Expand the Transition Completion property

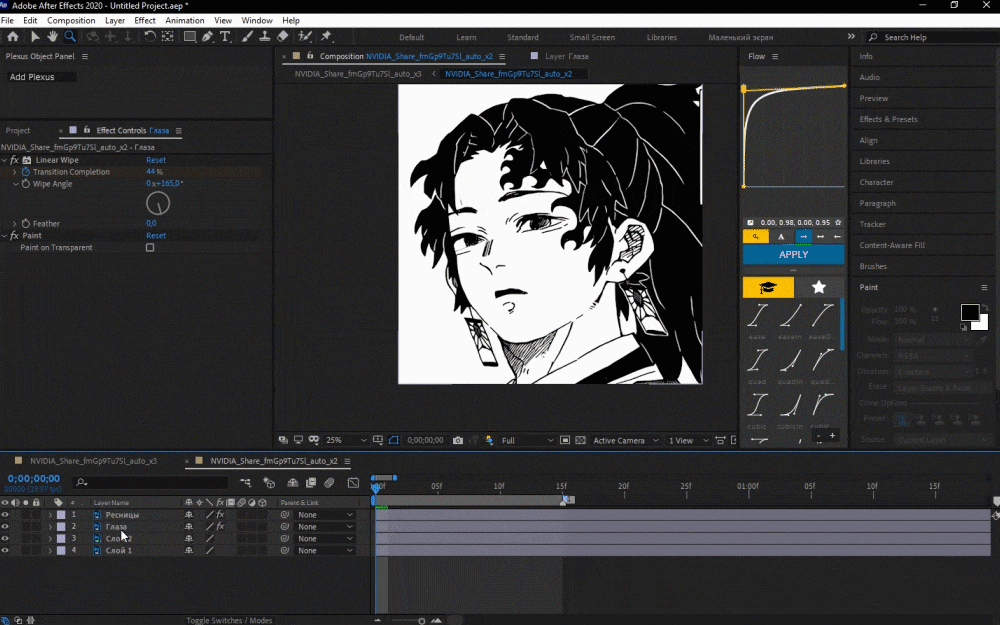click(x=15, y=172)
